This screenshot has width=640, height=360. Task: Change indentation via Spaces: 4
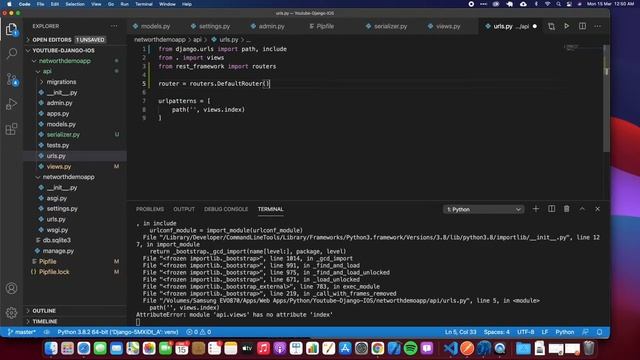coord(496,332)
